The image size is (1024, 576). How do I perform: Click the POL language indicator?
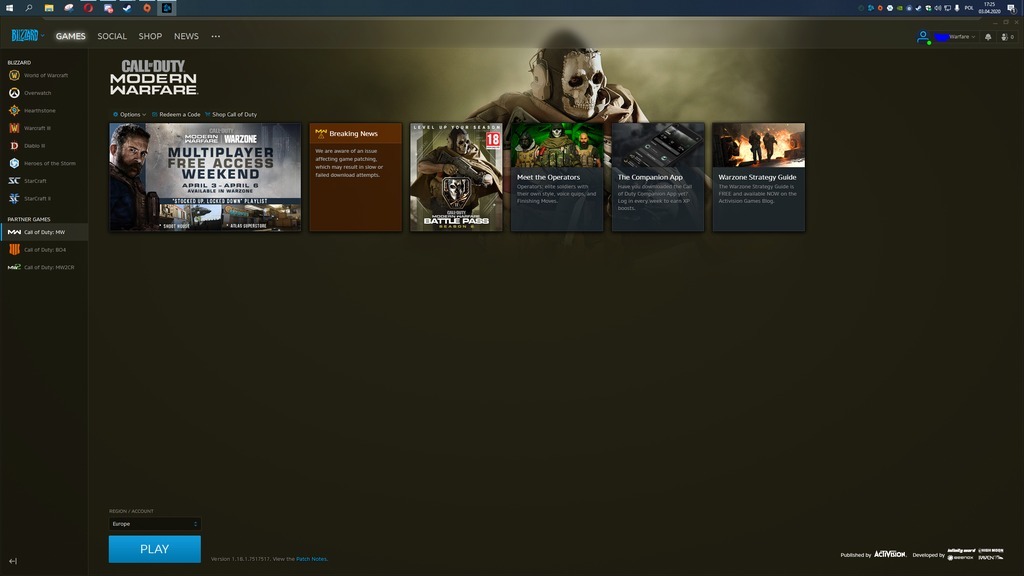pos(969,8)
